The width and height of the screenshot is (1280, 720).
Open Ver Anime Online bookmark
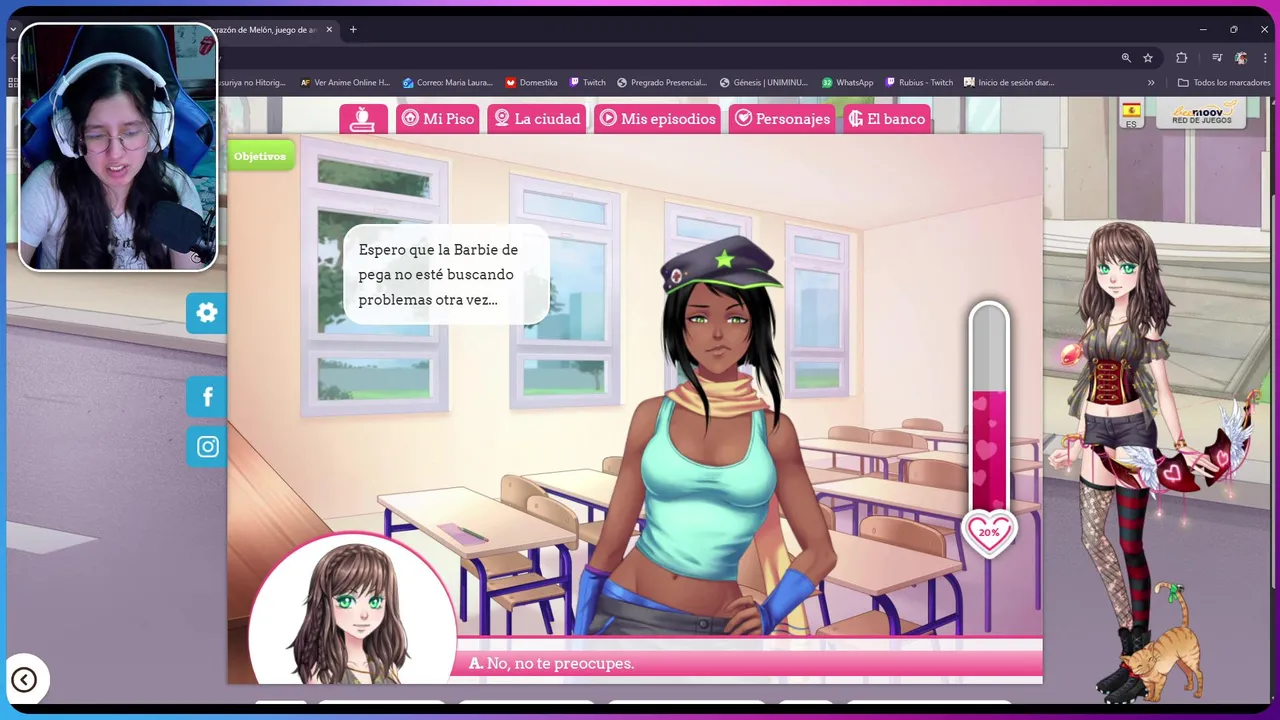point(345,83)
